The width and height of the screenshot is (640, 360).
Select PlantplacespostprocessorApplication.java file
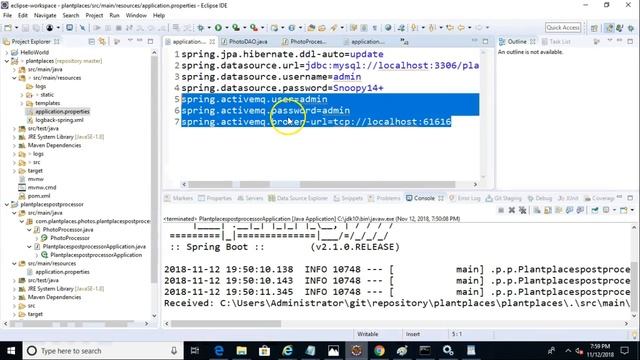pos(94,247)
